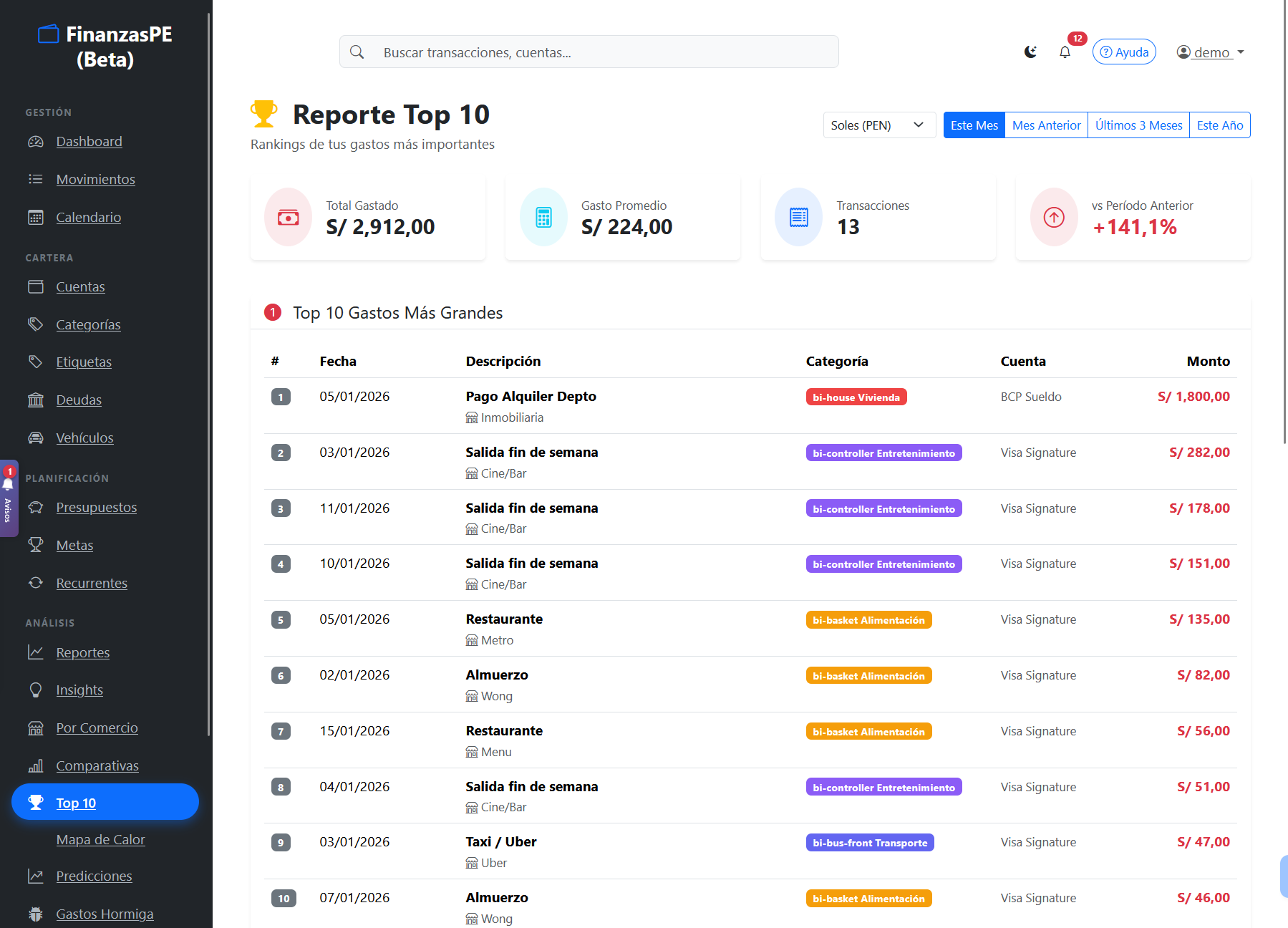Screen dimensions: 1288x928
Task: Click the Por Comercio shop icon
Action: click(36, 728)
